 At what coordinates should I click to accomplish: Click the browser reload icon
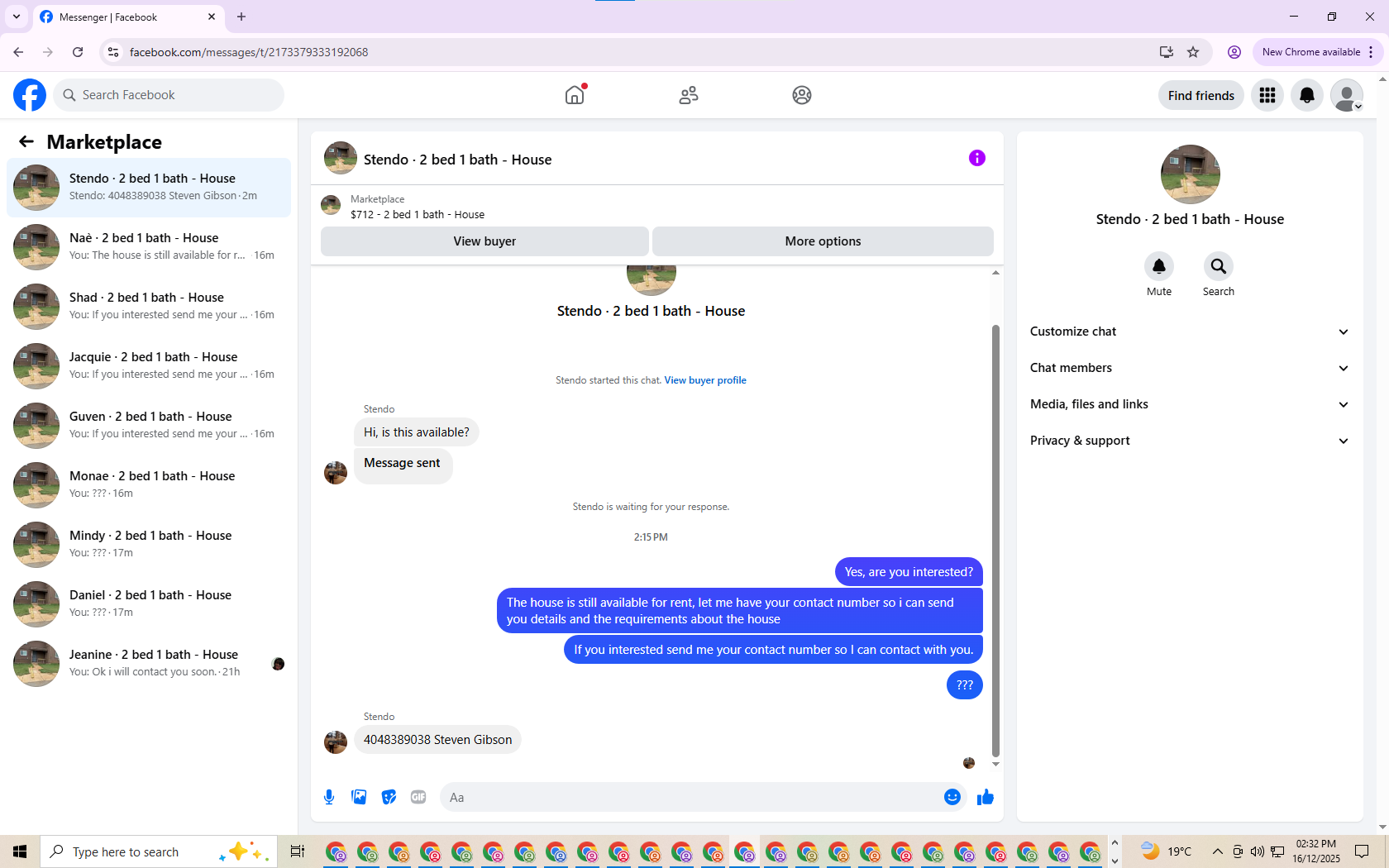[78, 52]
